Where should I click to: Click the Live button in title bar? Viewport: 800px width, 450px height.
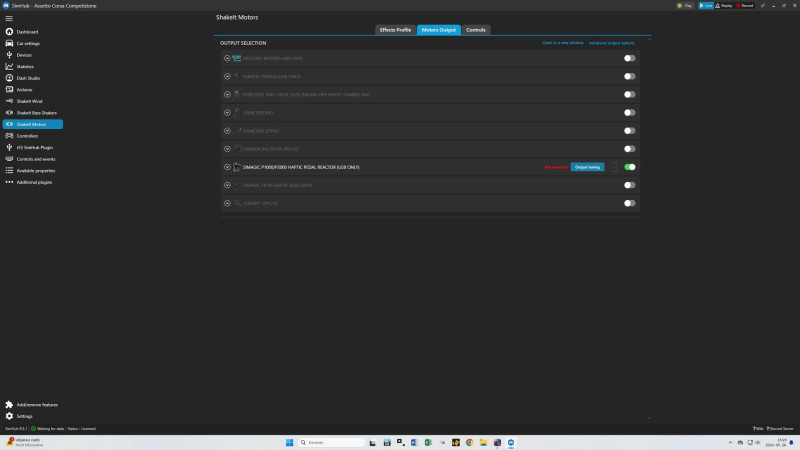tap(706, 6)
